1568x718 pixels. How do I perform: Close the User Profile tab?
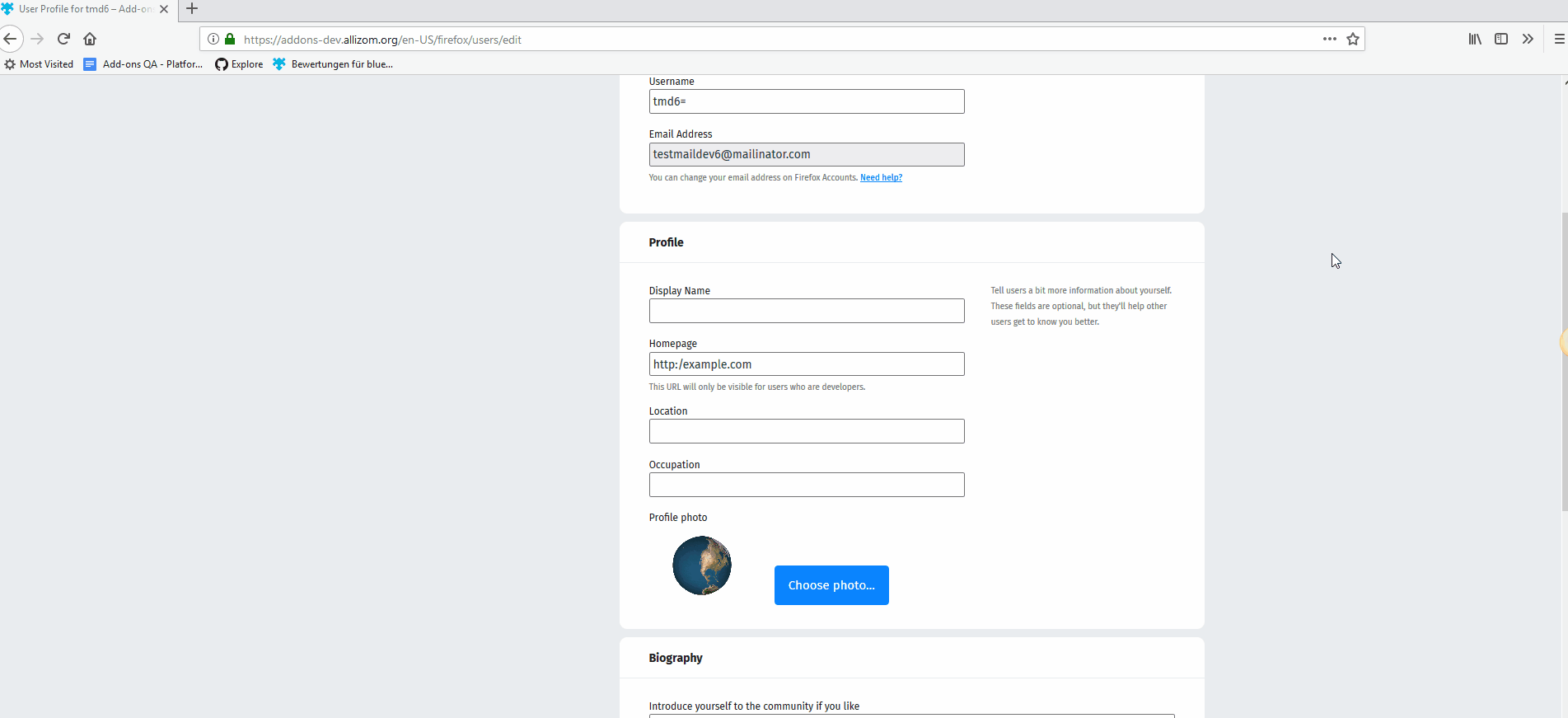pyautogui.click(x=163, y=9)
